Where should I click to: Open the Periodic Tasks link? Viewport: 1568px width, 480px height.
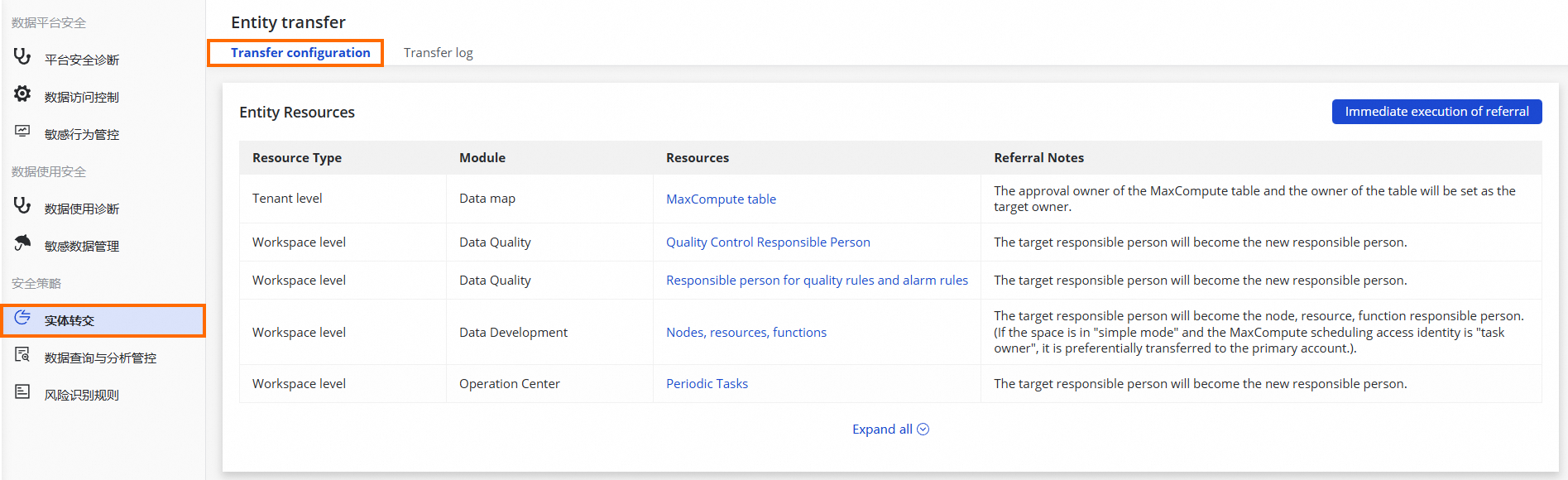[707, 384]
